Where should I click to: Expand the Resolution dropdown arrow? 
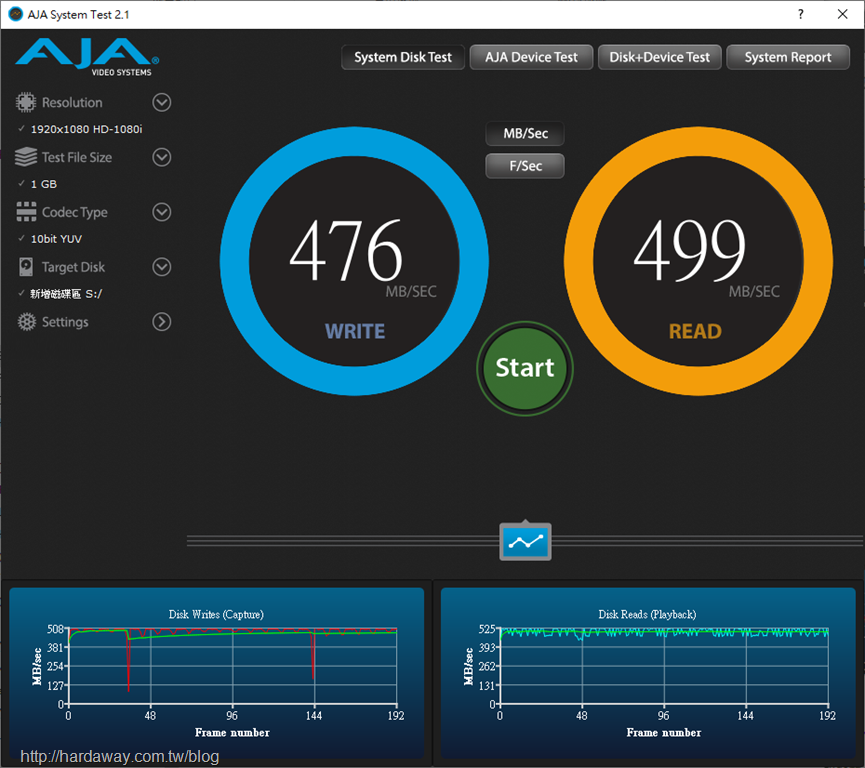coord(162,103)
